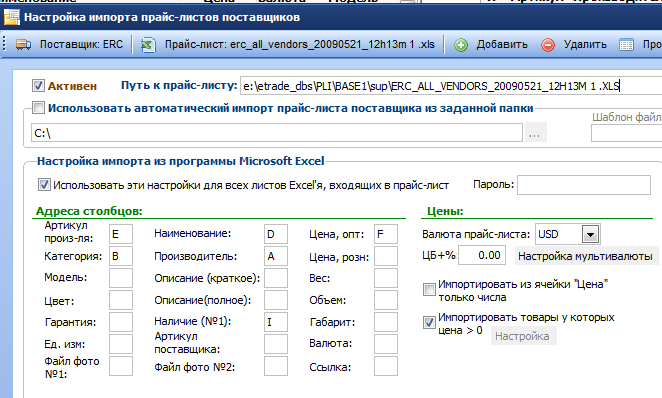Click the Файл фото №1 column field

(x=121, y=366)
